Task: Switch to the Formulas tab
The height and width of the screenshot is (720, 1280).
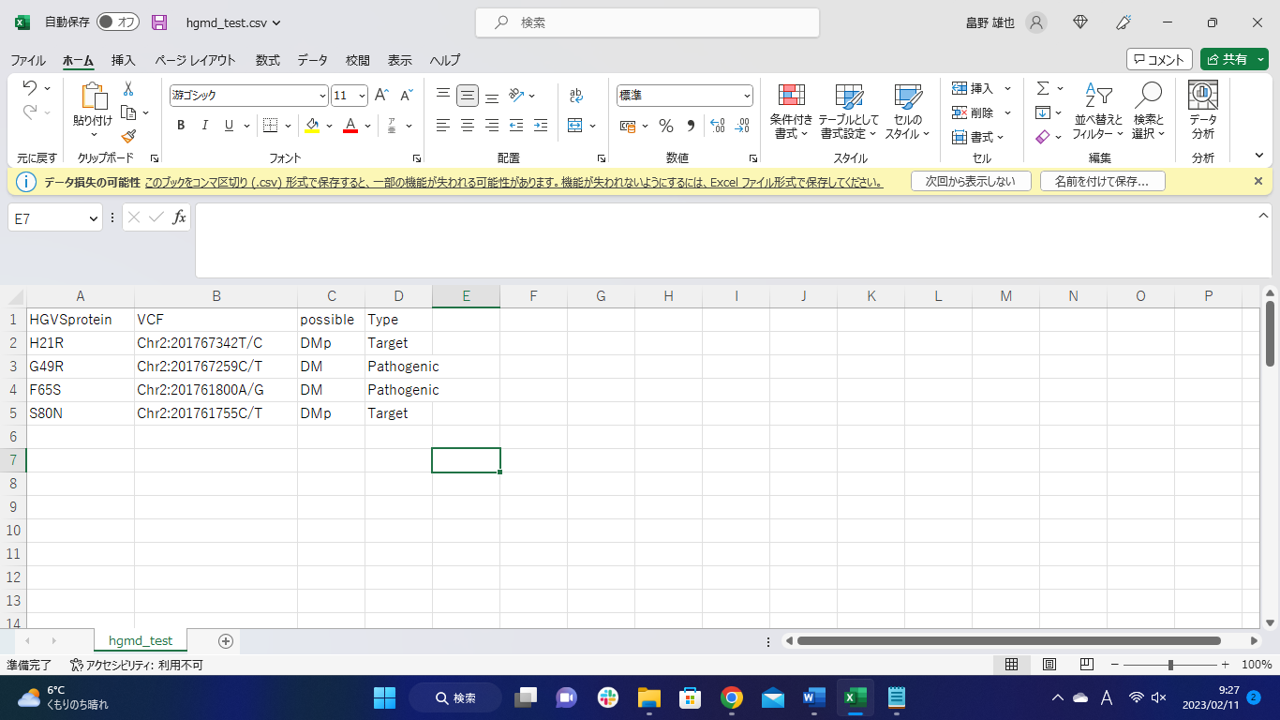Action: (x=267, y=60)
